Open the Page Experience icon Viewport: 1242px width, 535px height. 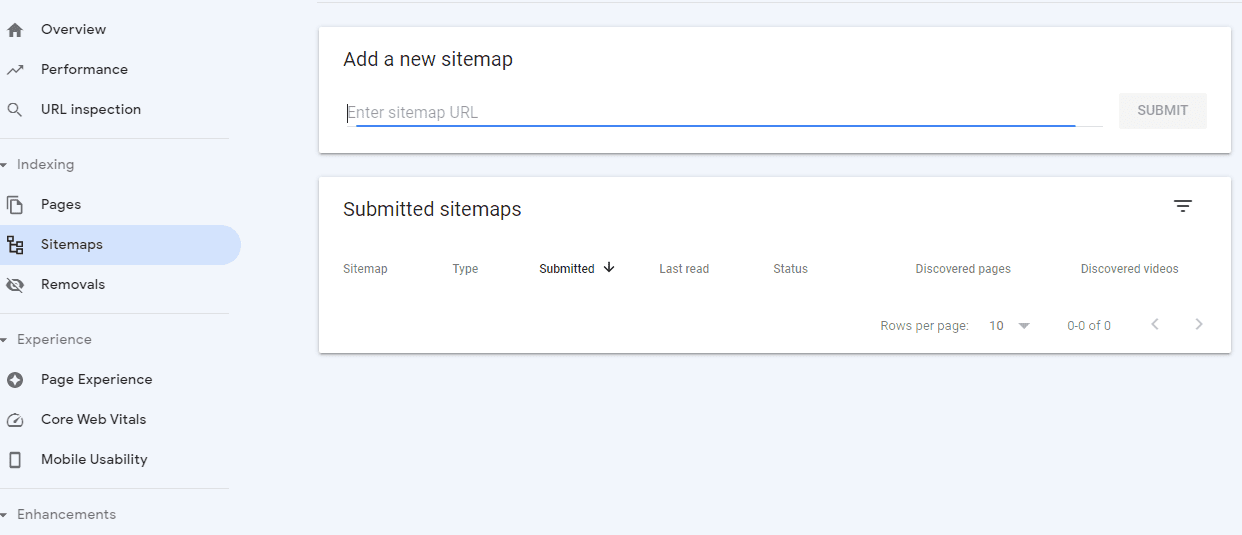coord(15,380)
